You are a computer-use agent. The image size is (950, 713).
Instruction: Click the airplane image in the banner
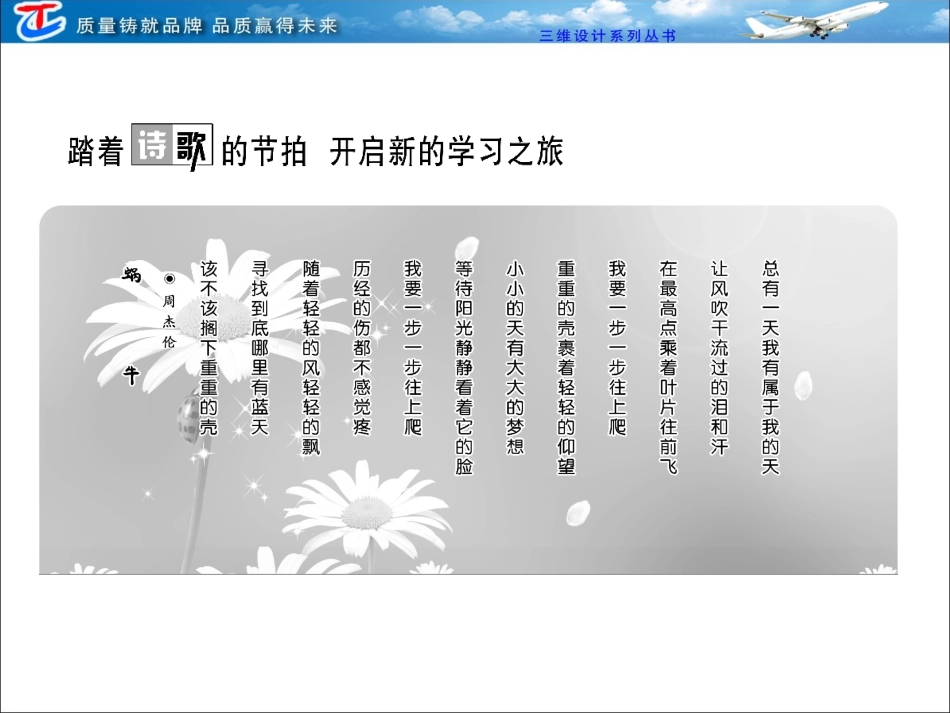(815, 21)
